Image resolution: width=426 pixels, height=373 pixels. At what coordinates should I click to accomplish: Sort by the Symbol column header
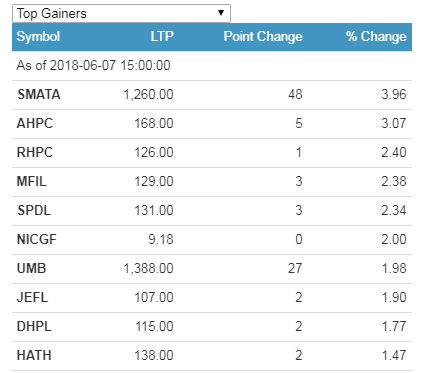[38, 36]
